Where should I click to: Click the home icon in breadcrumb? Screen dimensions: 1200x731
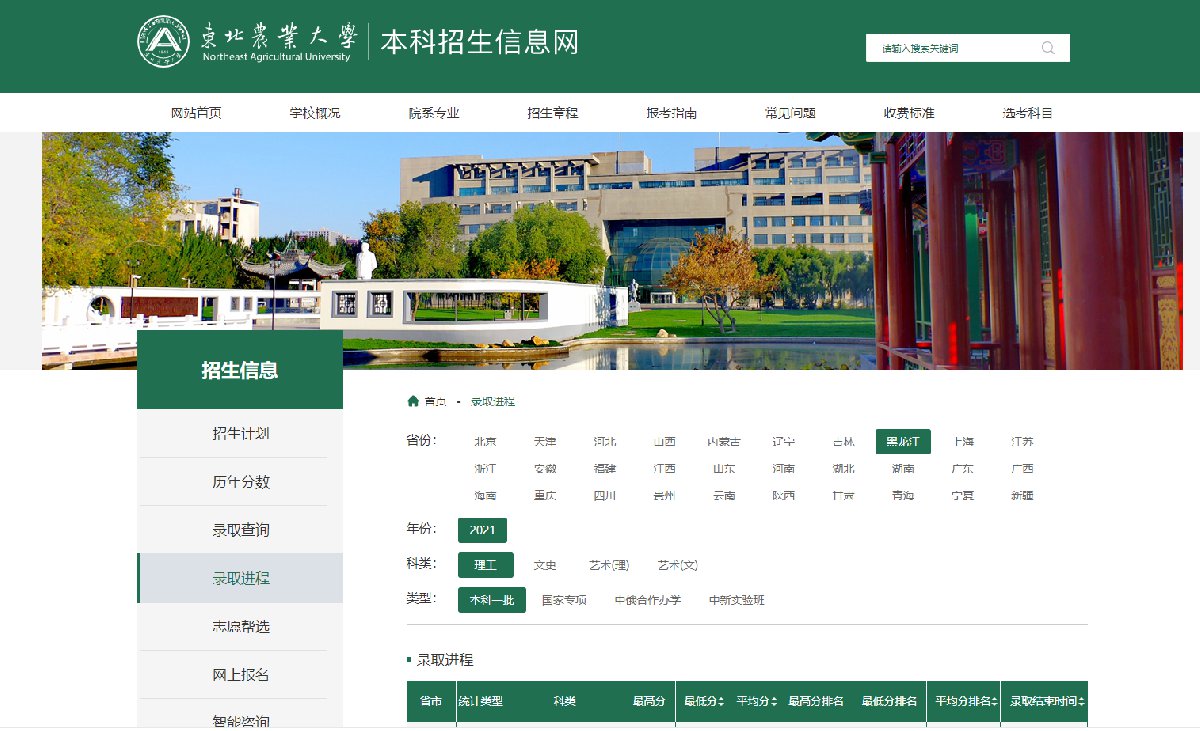(413, 401)
